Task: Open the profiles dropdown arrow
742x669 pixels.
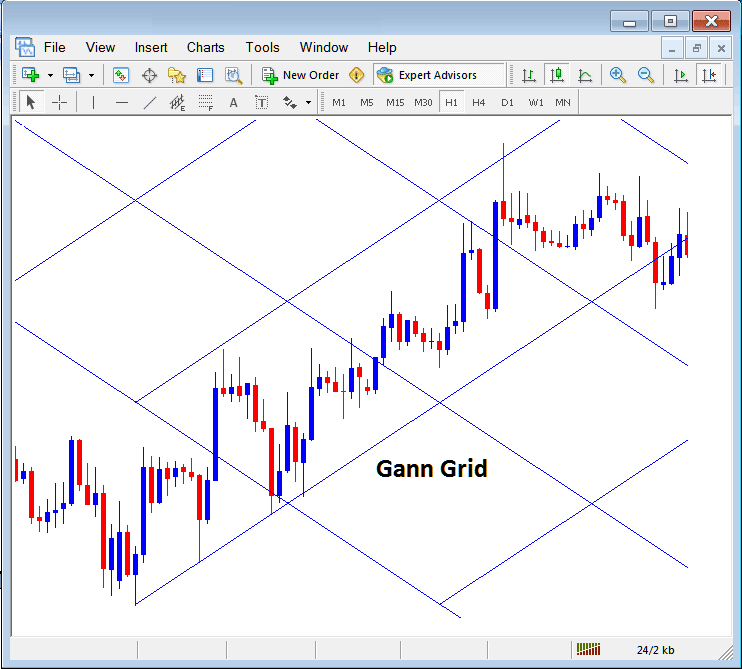Action: point(91,75)
